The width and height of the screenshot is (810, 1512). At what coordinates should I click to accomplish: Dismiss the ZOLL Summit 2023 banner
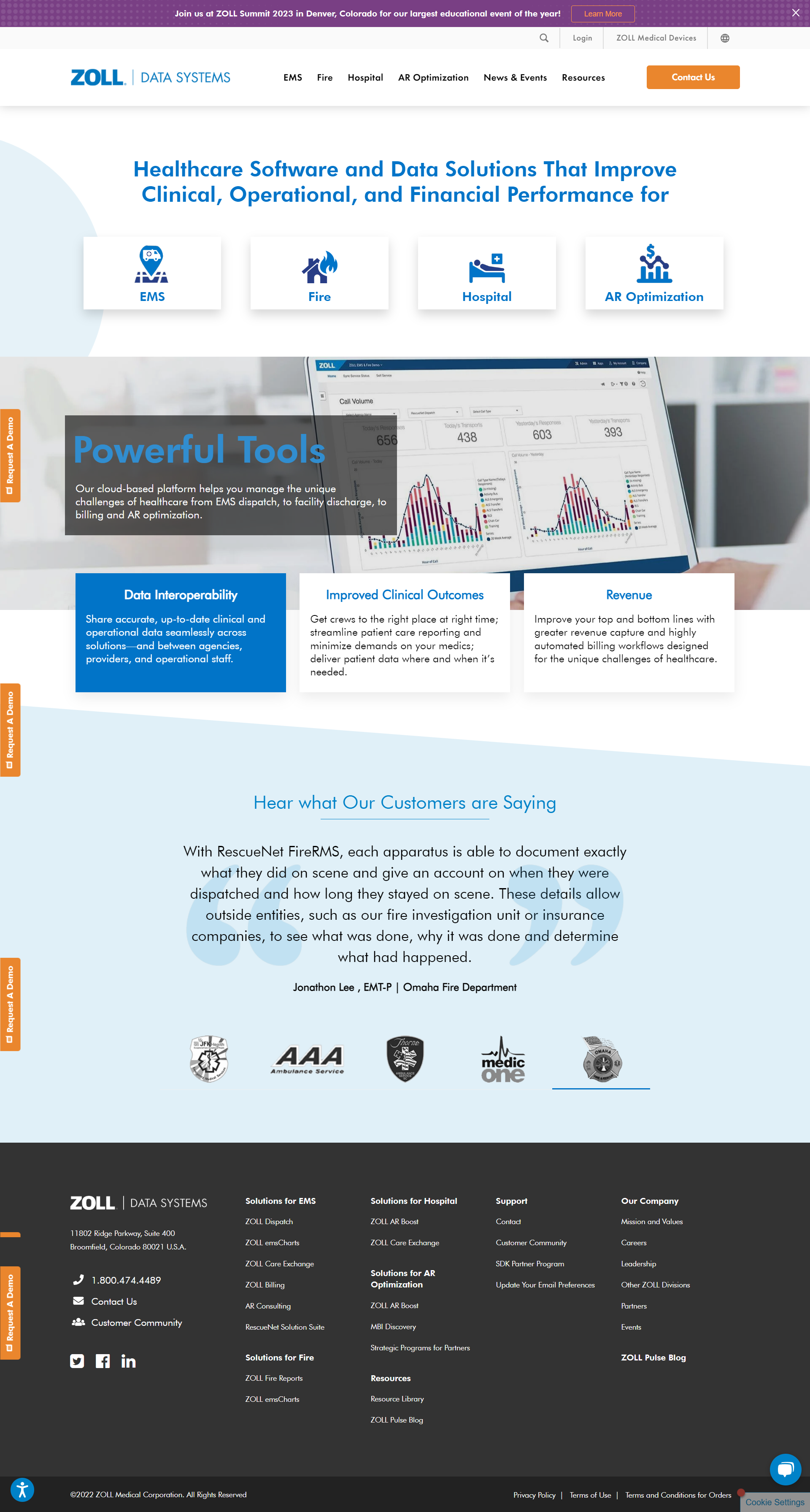click(x=796, y=13)
